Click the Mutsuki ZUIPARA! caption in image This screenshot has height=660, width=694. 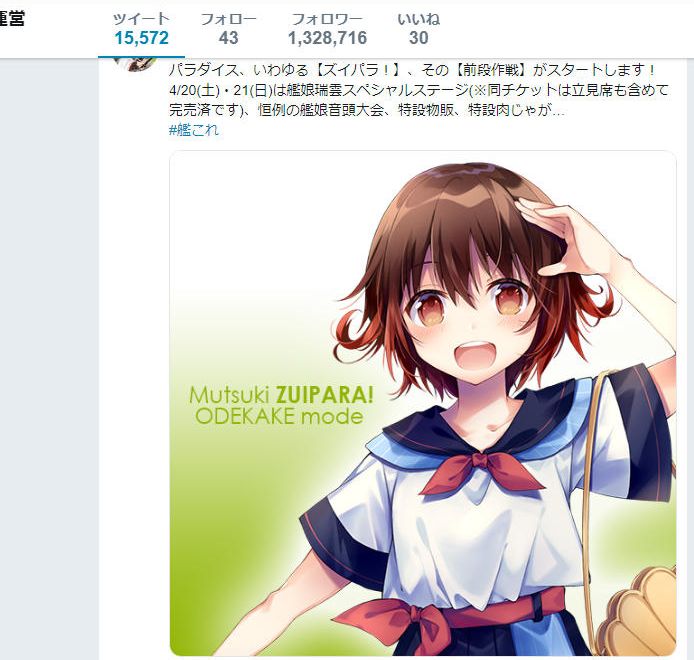click(281, 395)
